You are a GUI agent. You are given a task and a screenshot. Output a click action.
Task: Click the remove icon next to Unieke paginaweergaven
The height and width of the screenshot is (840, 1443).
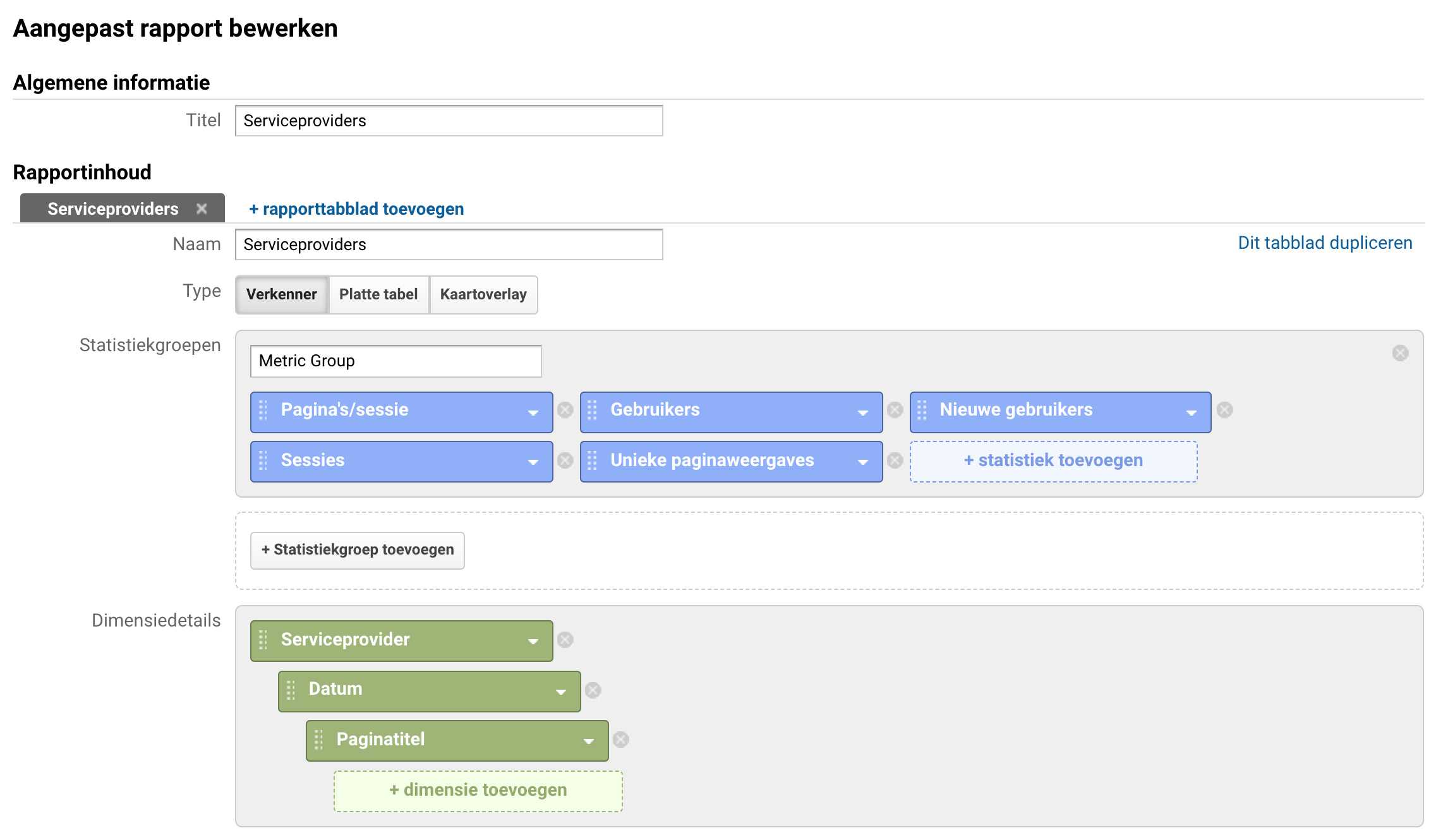pos(895,461)
